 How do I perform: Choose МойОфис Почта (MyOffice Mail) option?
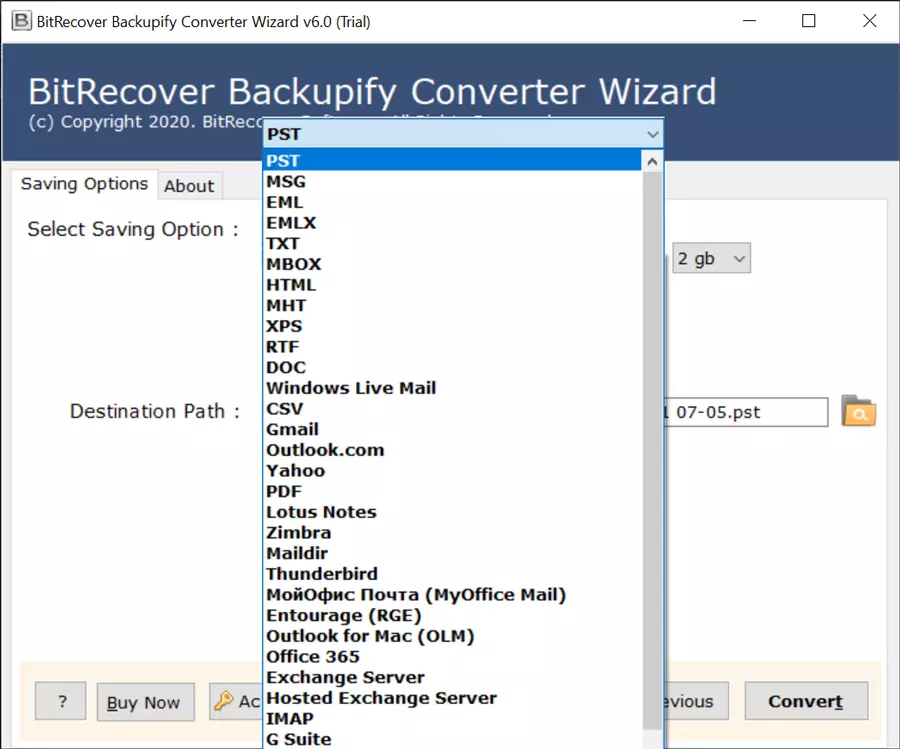pos(452,595)
